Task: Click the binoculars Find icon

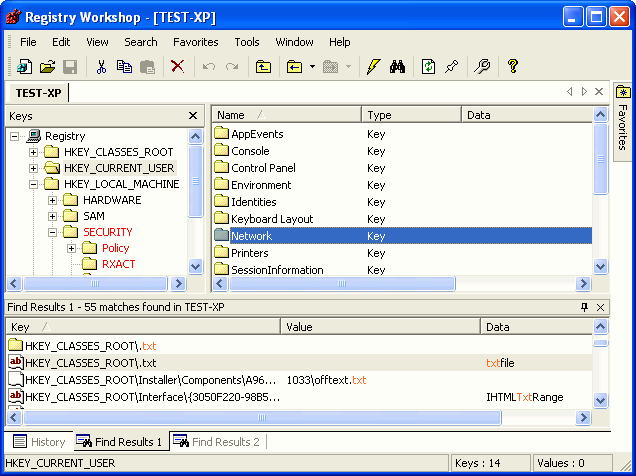Action: (x=397, y=66)
